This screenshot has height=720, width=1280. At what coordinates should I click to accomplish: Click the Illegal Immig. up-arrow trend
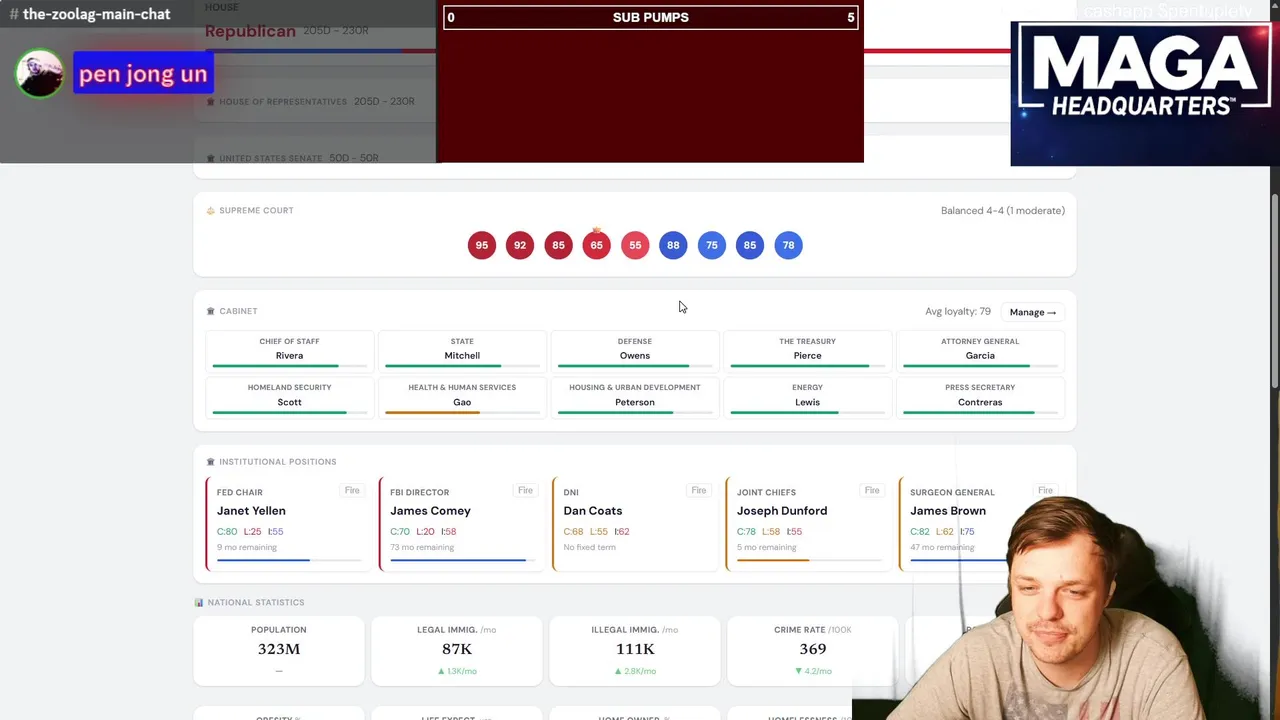635,671
